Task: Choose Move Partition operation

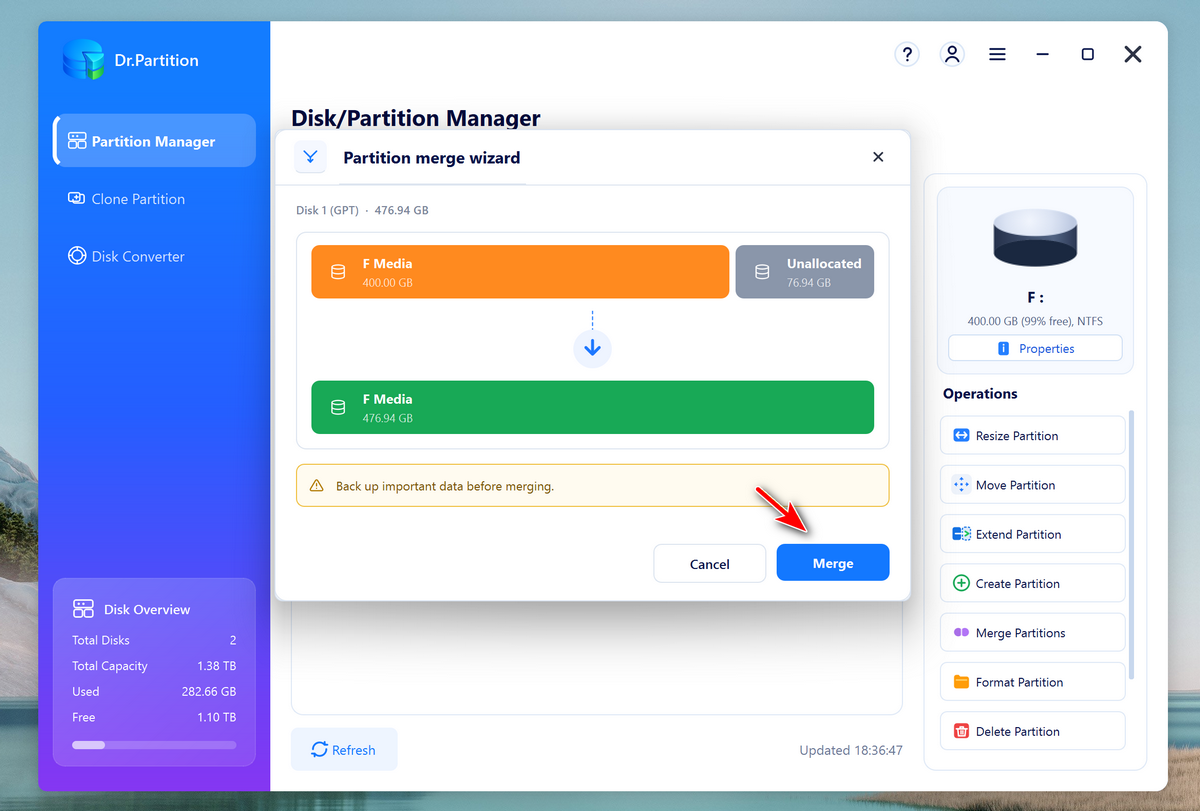Action: [x=1033, y=485]
